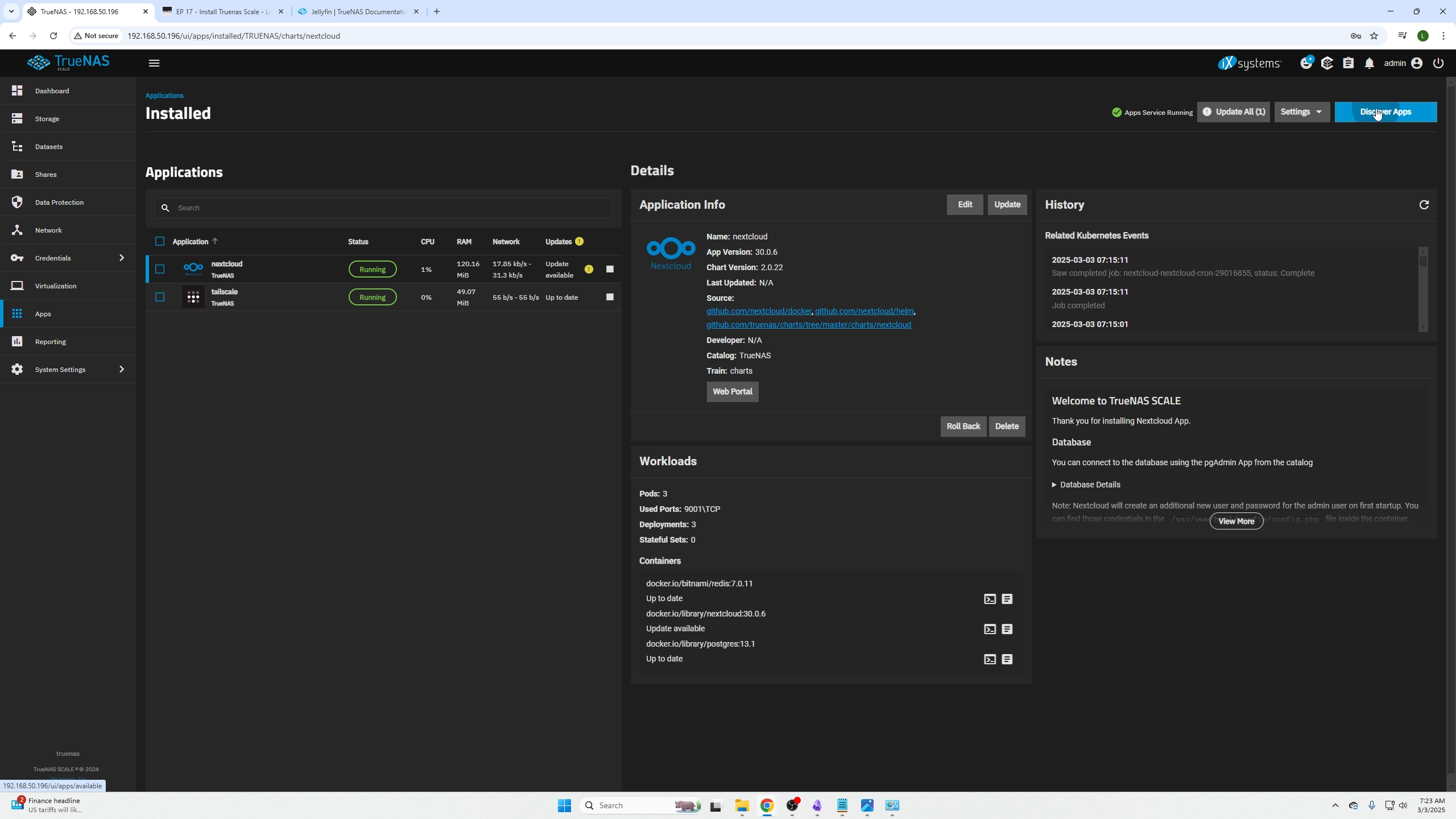The width and height of the screenshot is (1456, 819).
Task: View logs for the postgres container
Action: pos(1007,659)
